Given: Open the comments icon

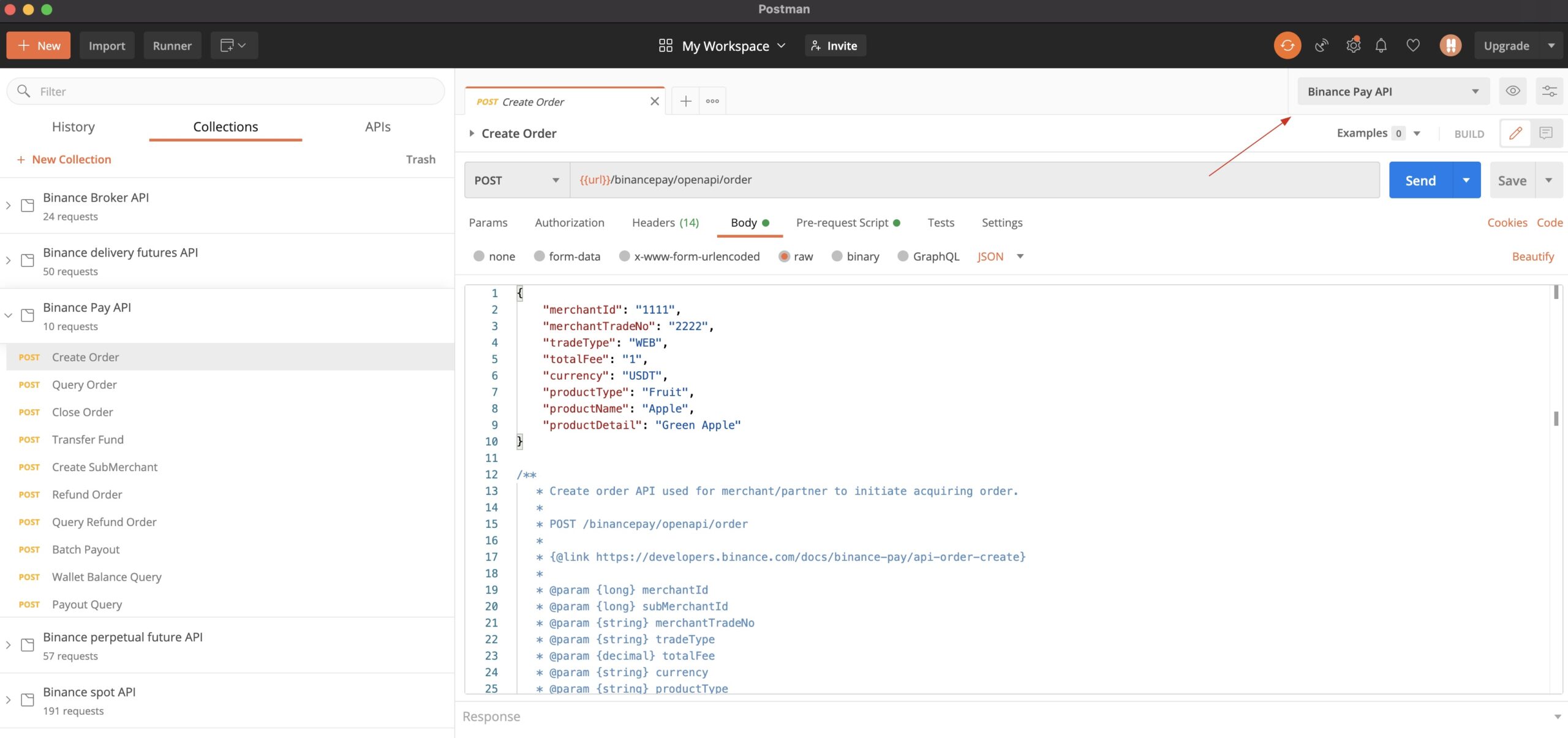Looking at the screenshot, I should coord(1546,133).
